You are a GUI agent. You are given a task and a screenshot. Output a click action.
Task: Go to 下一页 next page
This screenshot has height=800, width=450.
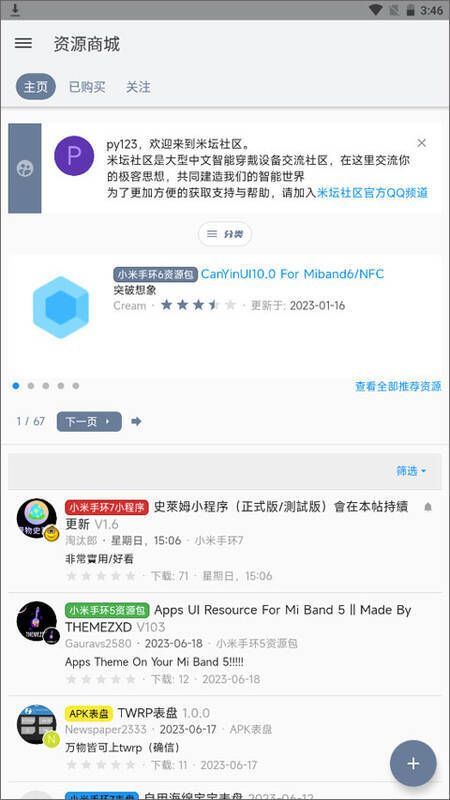coord(89,421)
